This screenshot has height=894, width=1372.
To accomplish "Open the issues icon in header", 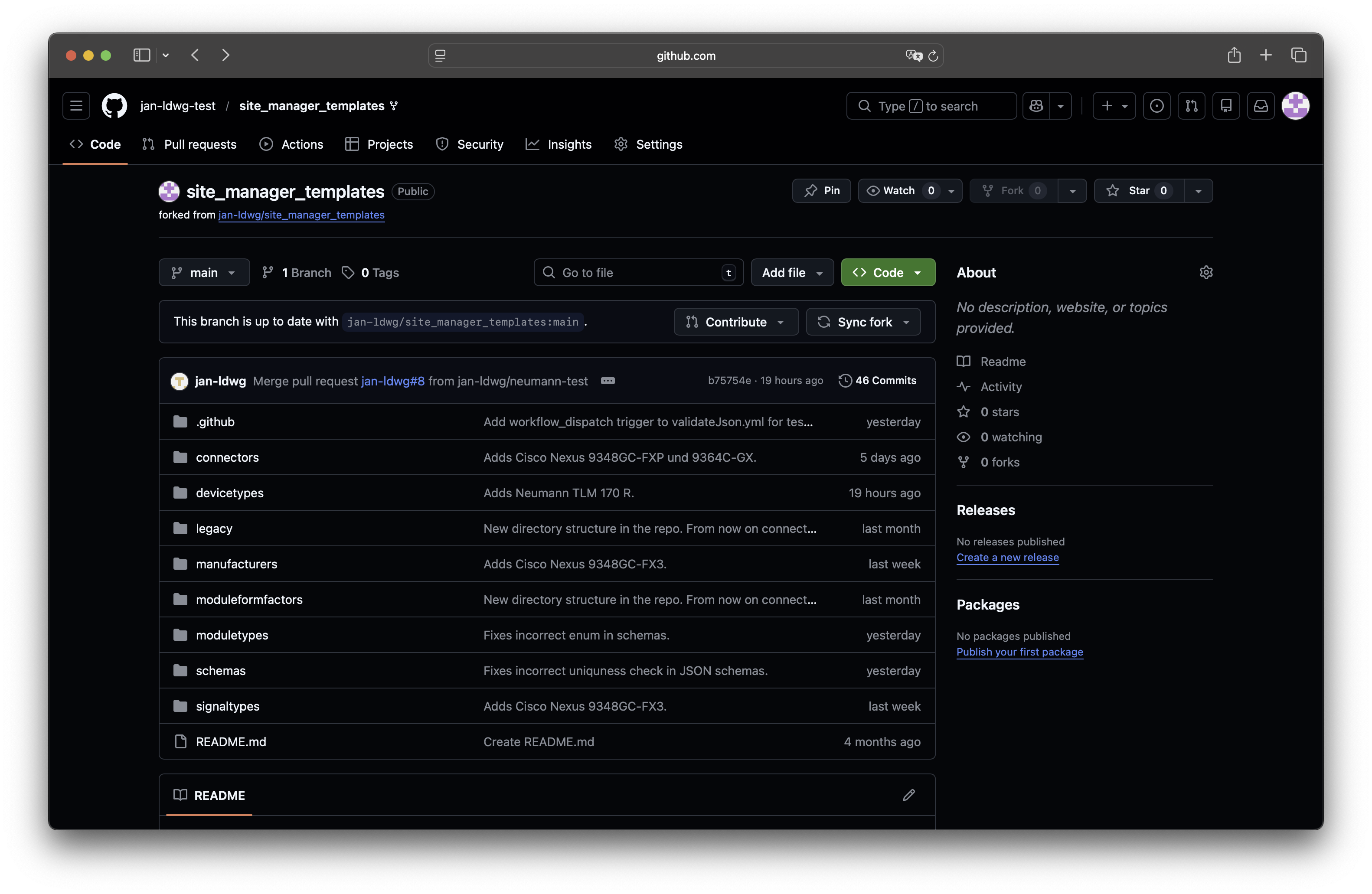I will pyautogui.click(x=1156, y=106).
